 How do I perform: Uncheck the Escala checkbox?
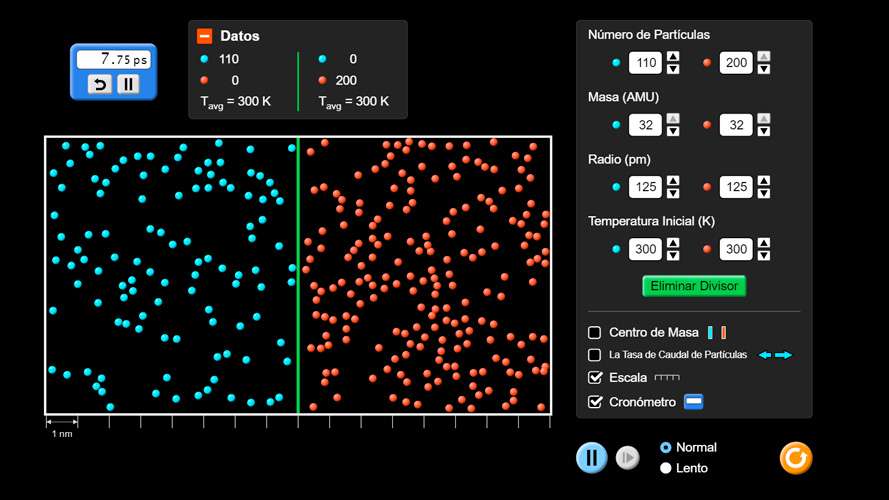pyautogui.click(x=595, y=378)
